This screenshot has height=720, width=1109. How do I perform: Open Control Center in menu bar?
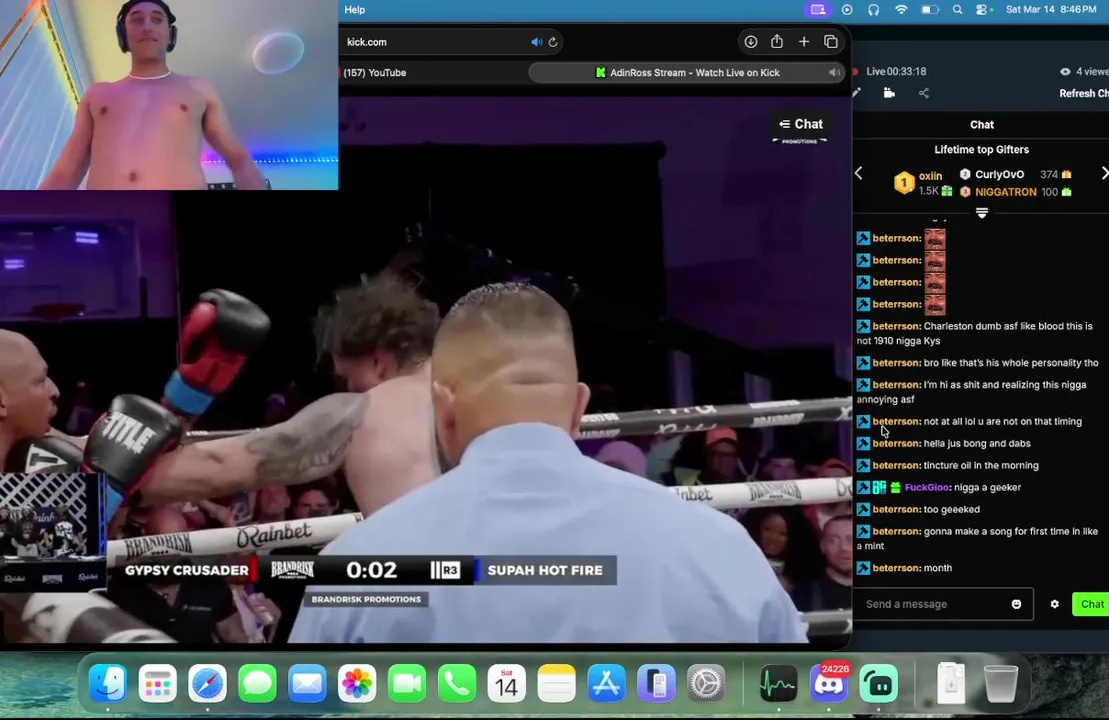point(982,10)
